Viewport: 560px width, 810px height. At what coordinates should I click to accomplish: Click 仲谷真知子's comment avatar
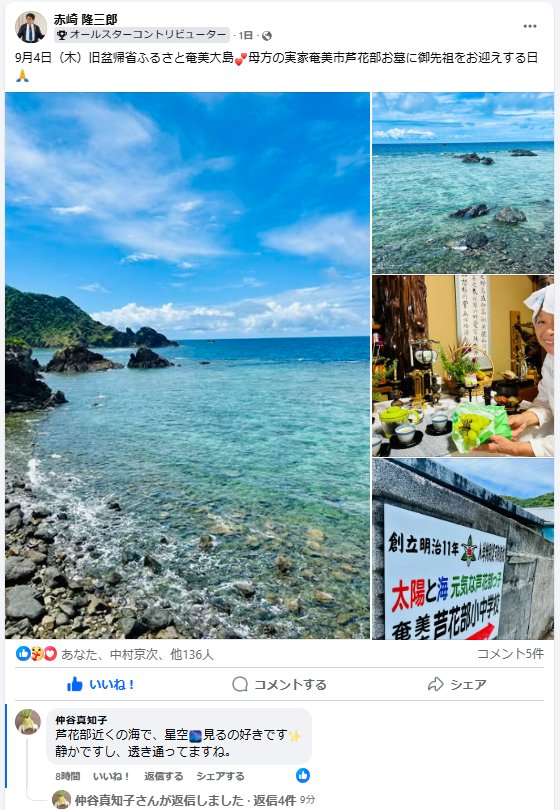pyautogui.click(x=28, y=721)
